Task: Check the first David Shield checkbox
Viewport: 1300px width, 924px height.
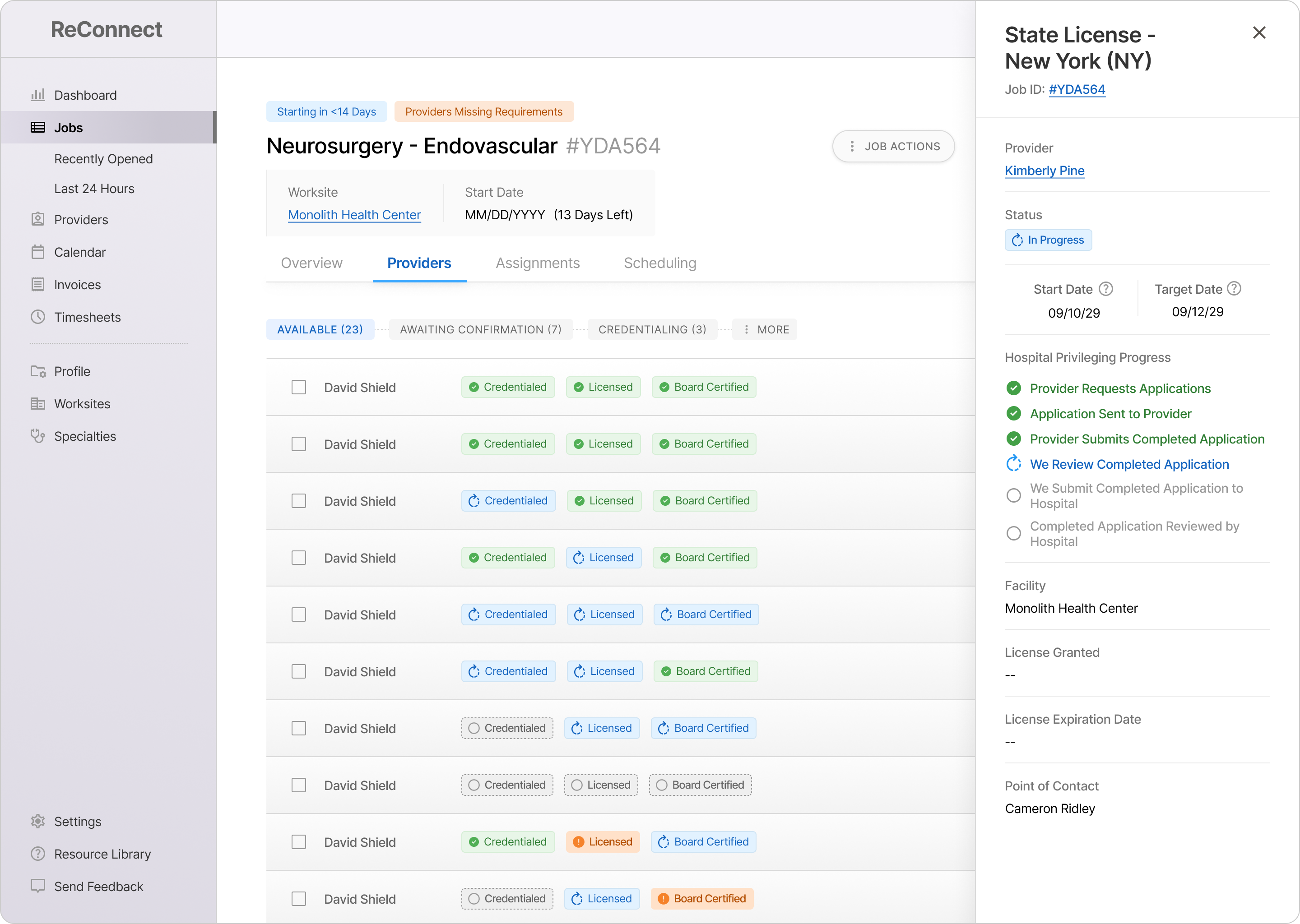Action: 299,388
